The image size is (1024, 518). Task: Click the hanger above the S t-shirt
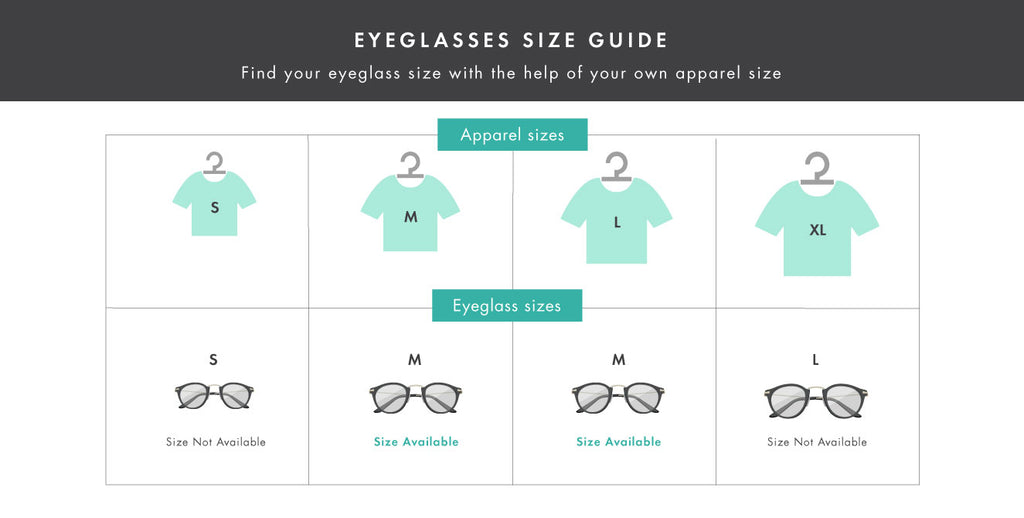pyautogui.click(x=214, y=162)
